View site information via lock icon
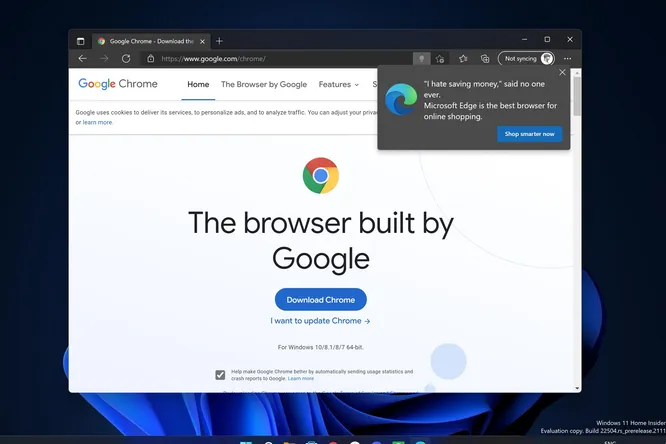Viewport: 666px width, 444px height. point(150,59)
